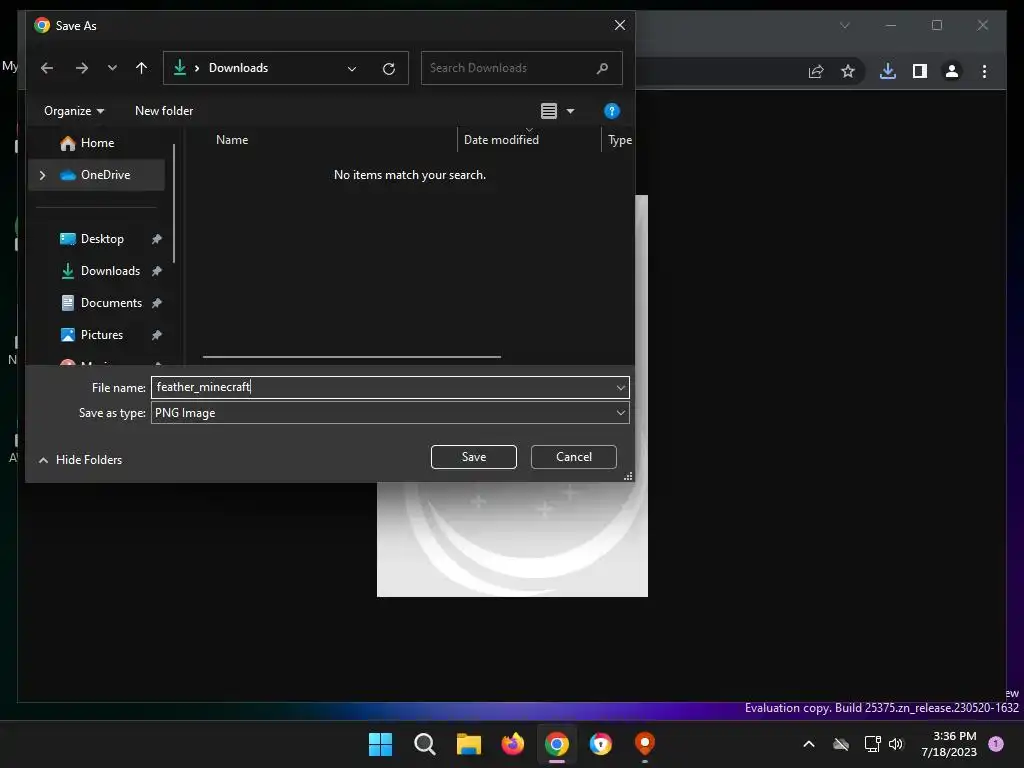This screenshot has width=1024, height=768.
Task: Toggle Chrome's side panel icon
Action: (x=920, y=71)
